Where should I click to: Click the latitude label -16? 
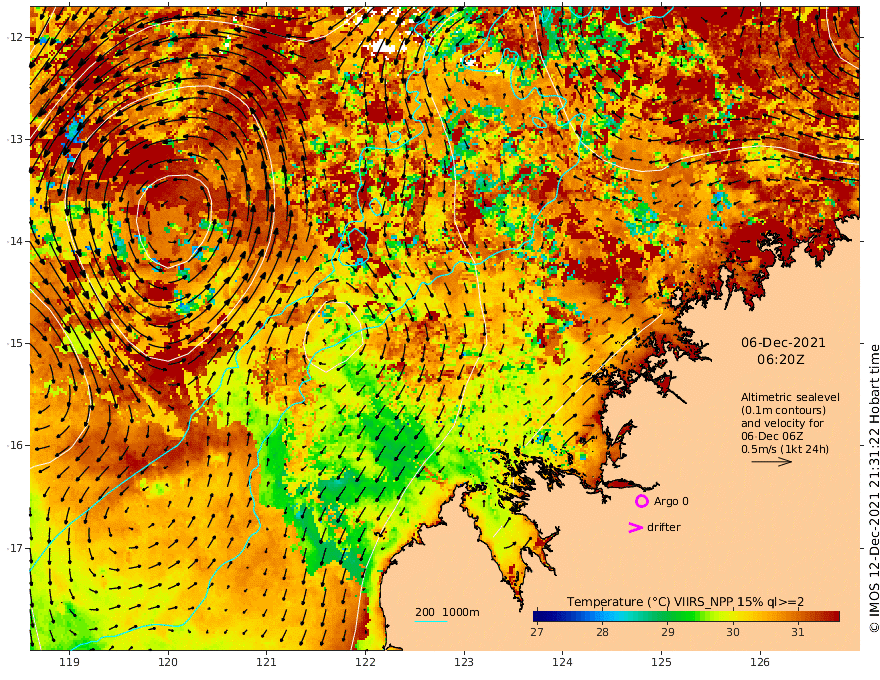pyautogui.click(x=16, y=445)
